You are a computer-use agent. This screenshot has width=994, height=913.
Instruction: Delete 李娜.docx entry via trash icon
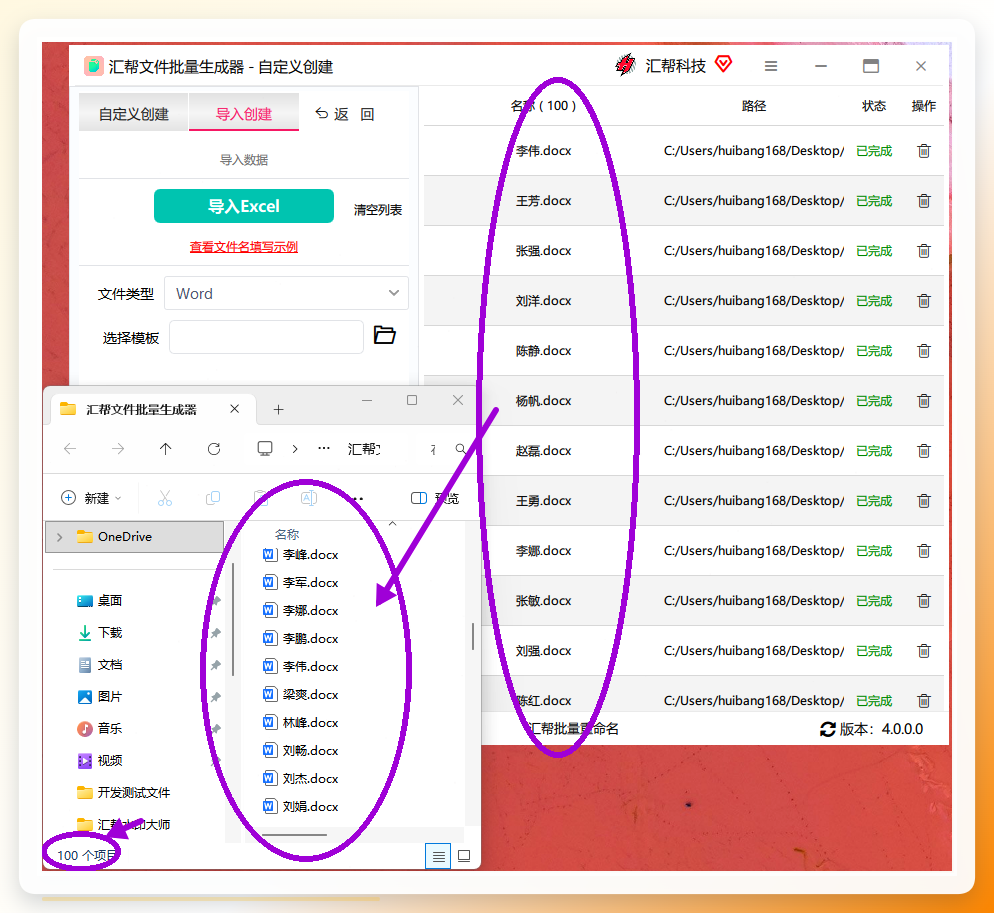tap(924, 551)
